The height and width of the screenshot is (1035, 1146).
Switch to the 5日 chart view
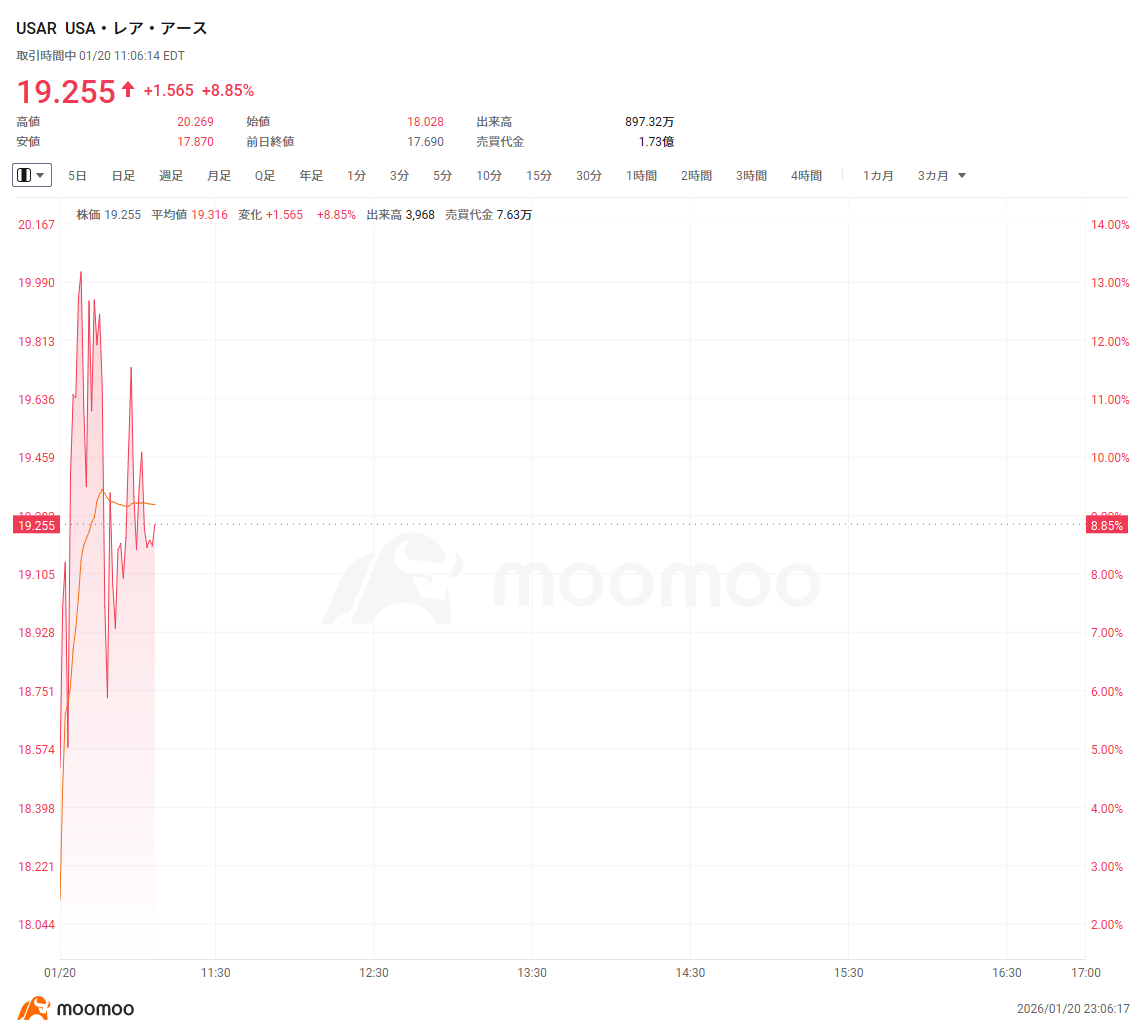[77, 176]
